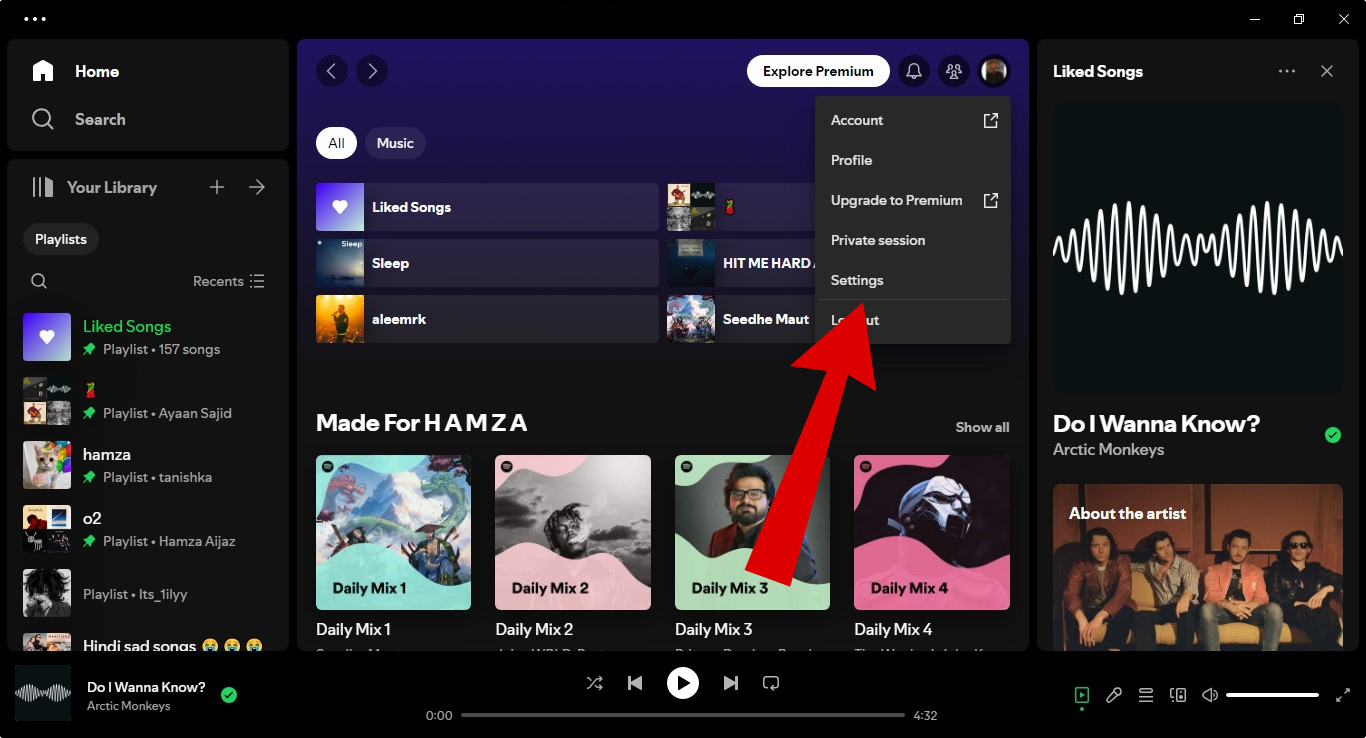Image resolution: width=1366 pixels, height=738 pixels.
Task: Open the three-dot app menu in title bar
Action: click(x=35, y=19)
